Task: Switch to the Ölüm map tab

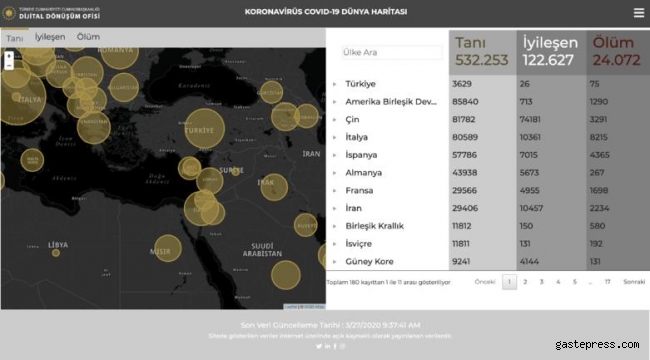Action: click(88, 37)
